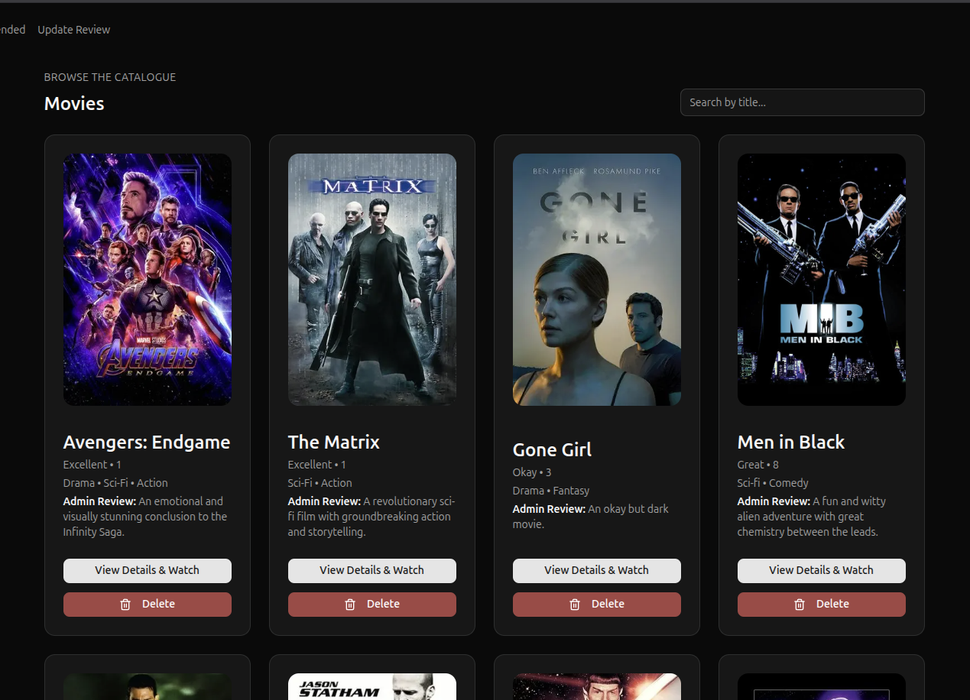This screenshot has width=970, height=700.
Task: Open View Details & Watch for Men in Black
Action: coord(821,570)
